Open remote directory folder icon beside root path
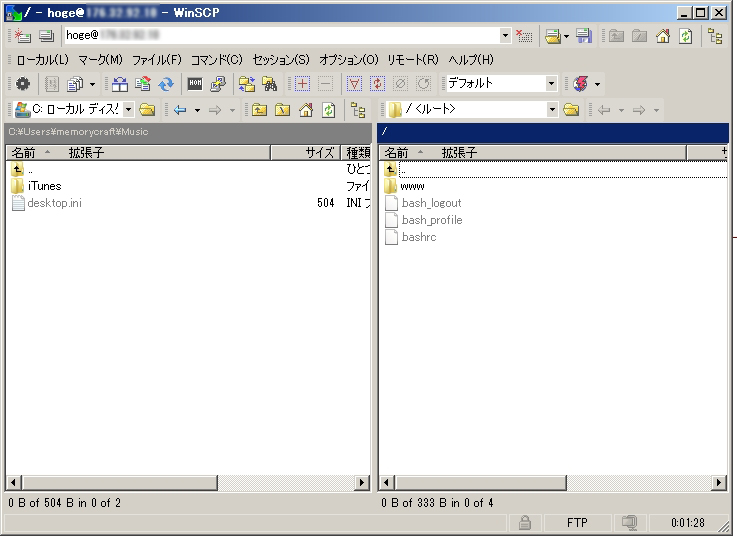This screenshot has width=737, height=538. click(x=571, y=110)
